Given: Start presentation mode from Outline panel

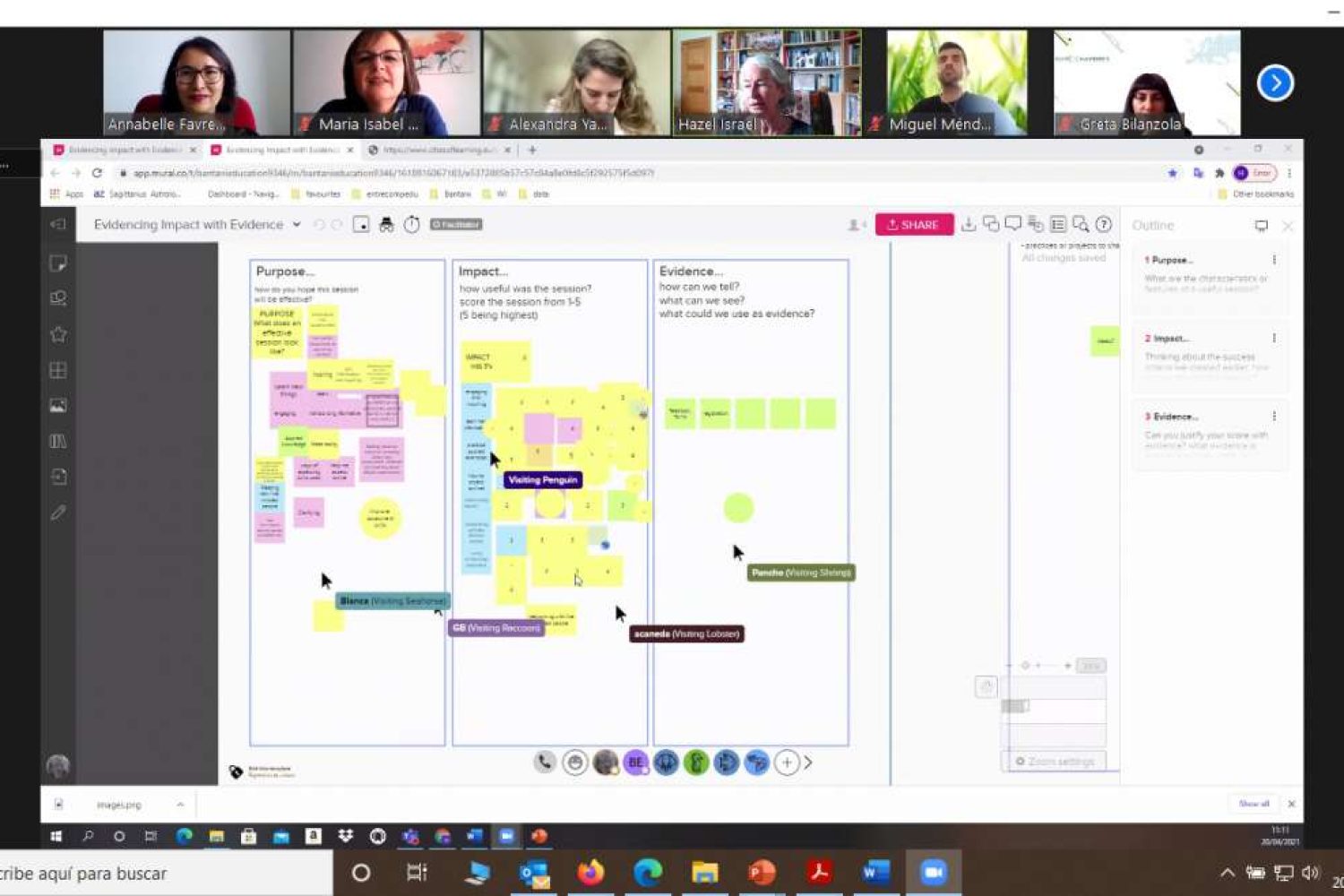Looking at the screenshot, I should (1262, 227).
